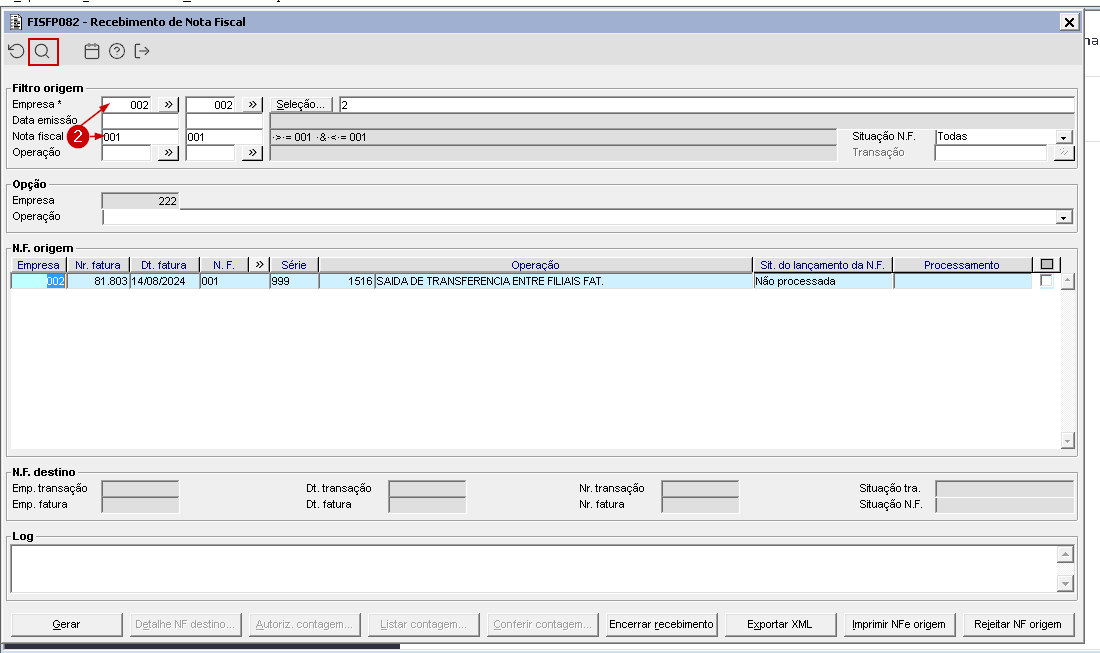Click second Nota fiscal field with 001
The height and width of the screenshot is (653, 1100).
click(x=224, y=137)
